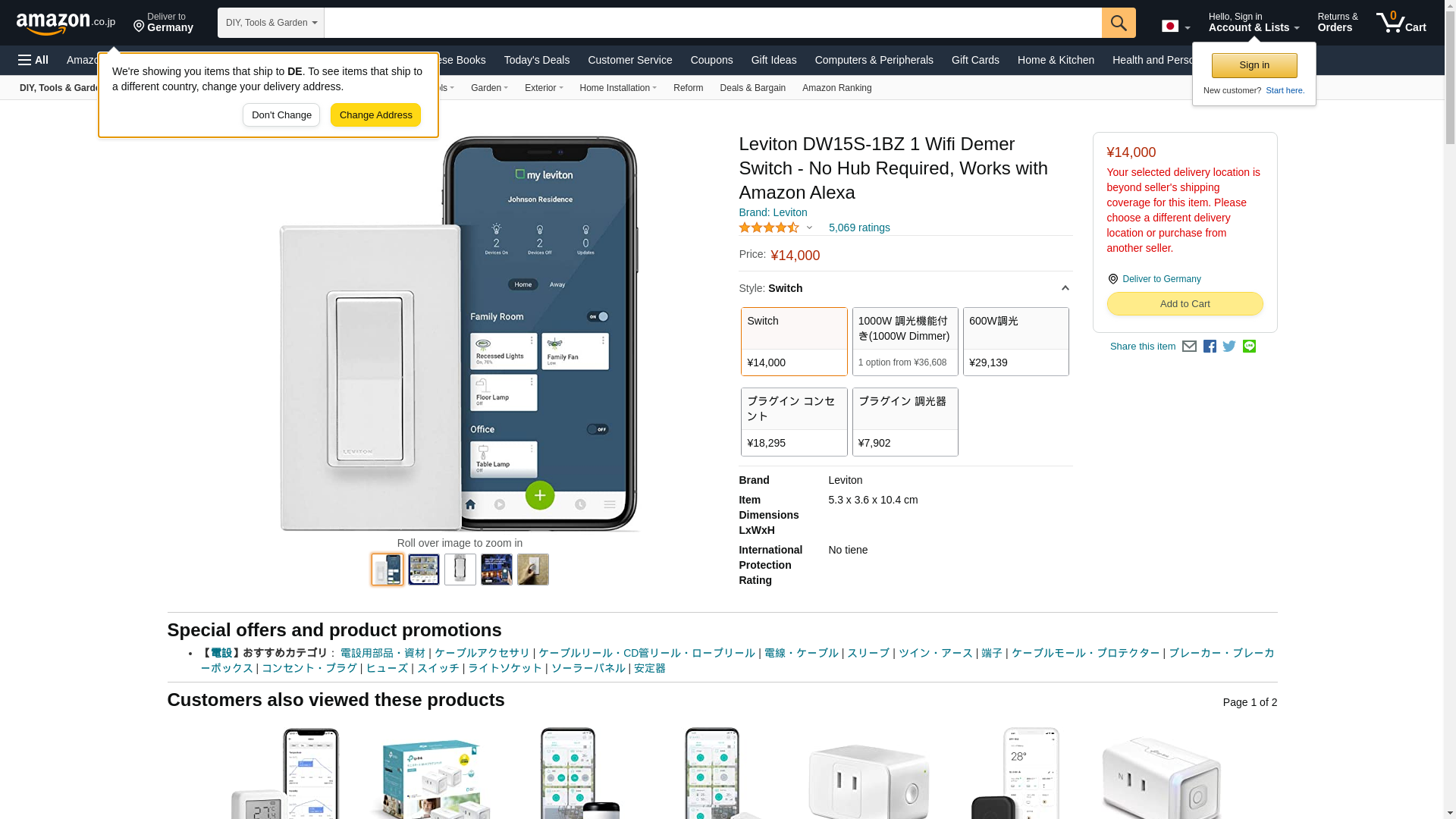Select the 1000W Dimmer style option
The height and width of the screenshot is (819, 1456).
905,341
